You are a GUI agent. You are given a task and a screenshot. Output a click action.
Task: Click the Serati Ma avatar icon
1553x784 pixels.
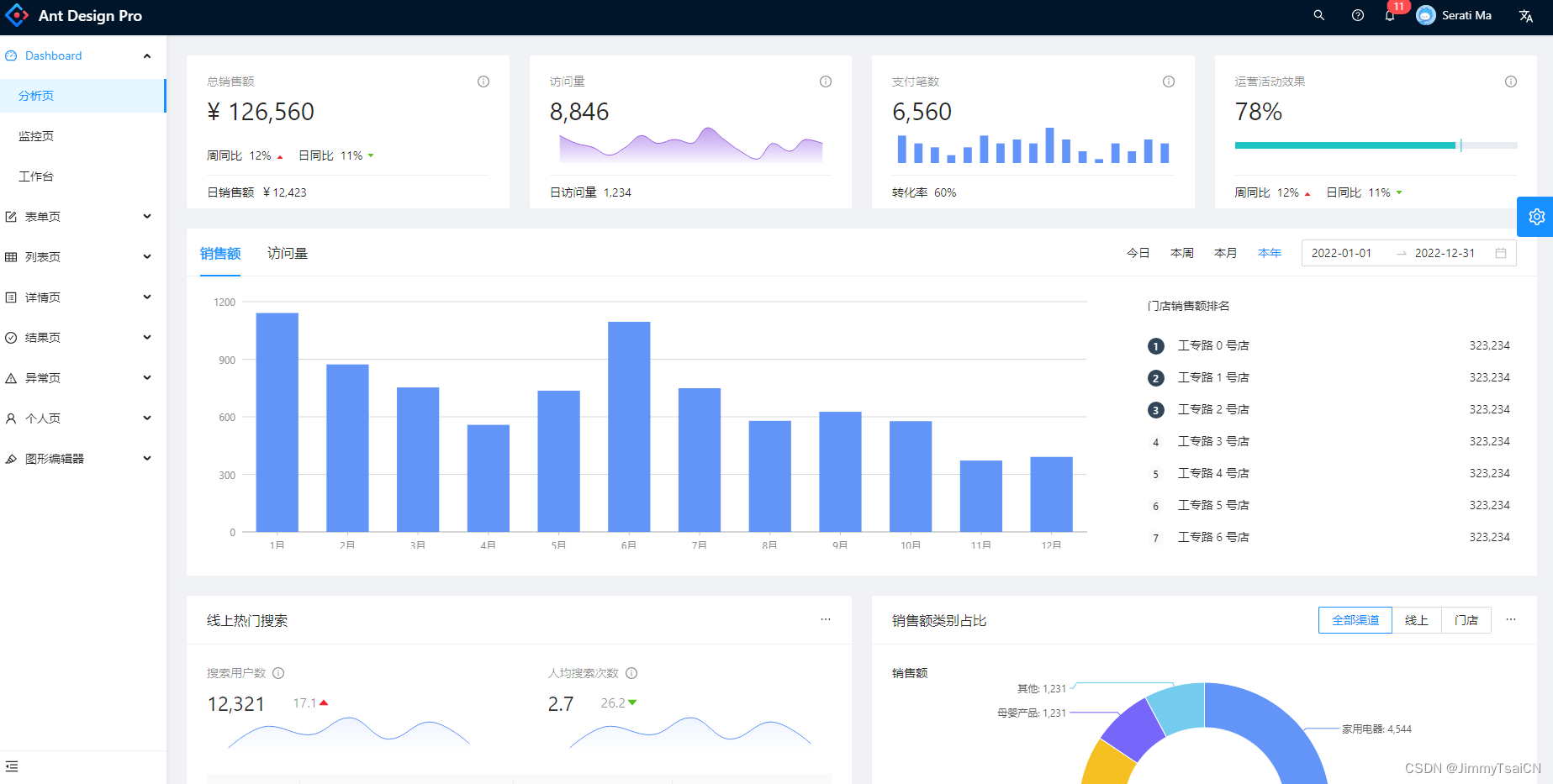(1426, 15)
